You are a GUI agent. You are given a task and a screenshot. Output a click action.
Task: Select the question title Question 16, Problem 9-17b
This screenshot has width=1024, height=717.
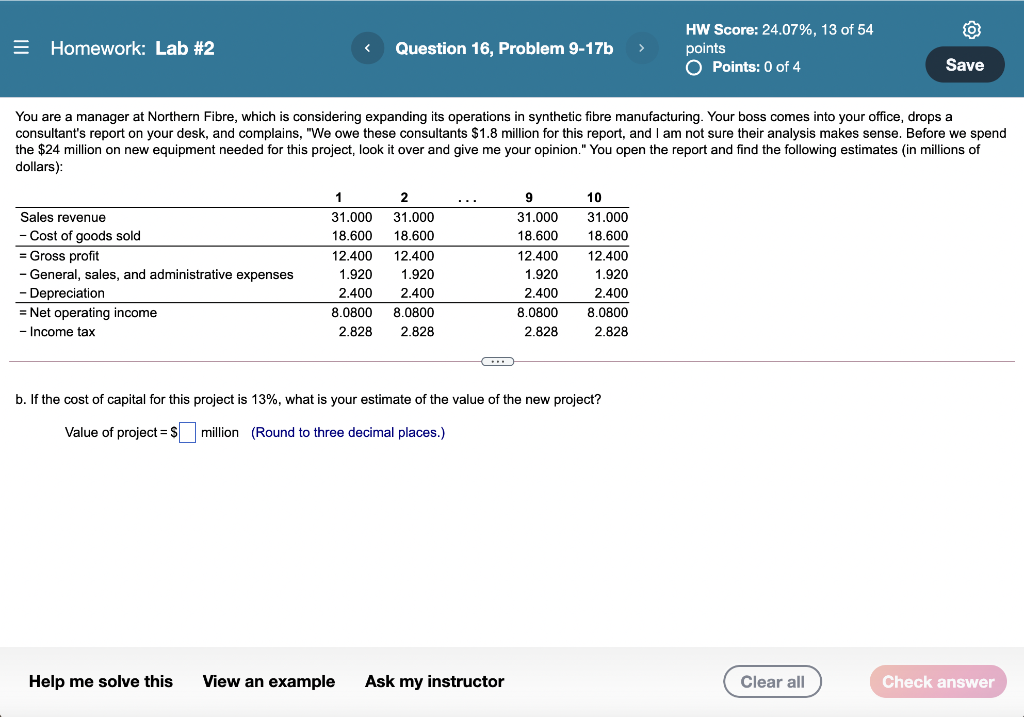[503, 47]
